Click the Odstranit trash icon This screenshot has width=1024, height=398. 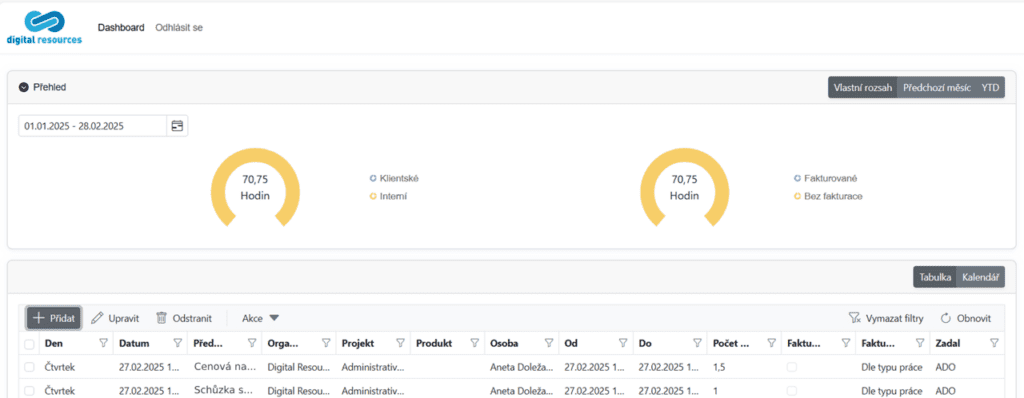(x=161, y=318)
